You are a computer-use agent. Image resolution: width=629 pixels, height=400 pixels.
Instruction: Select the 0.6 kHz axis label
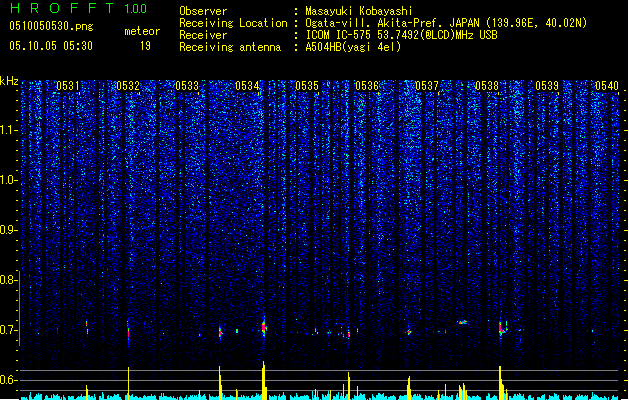click(x=9, y=380)
